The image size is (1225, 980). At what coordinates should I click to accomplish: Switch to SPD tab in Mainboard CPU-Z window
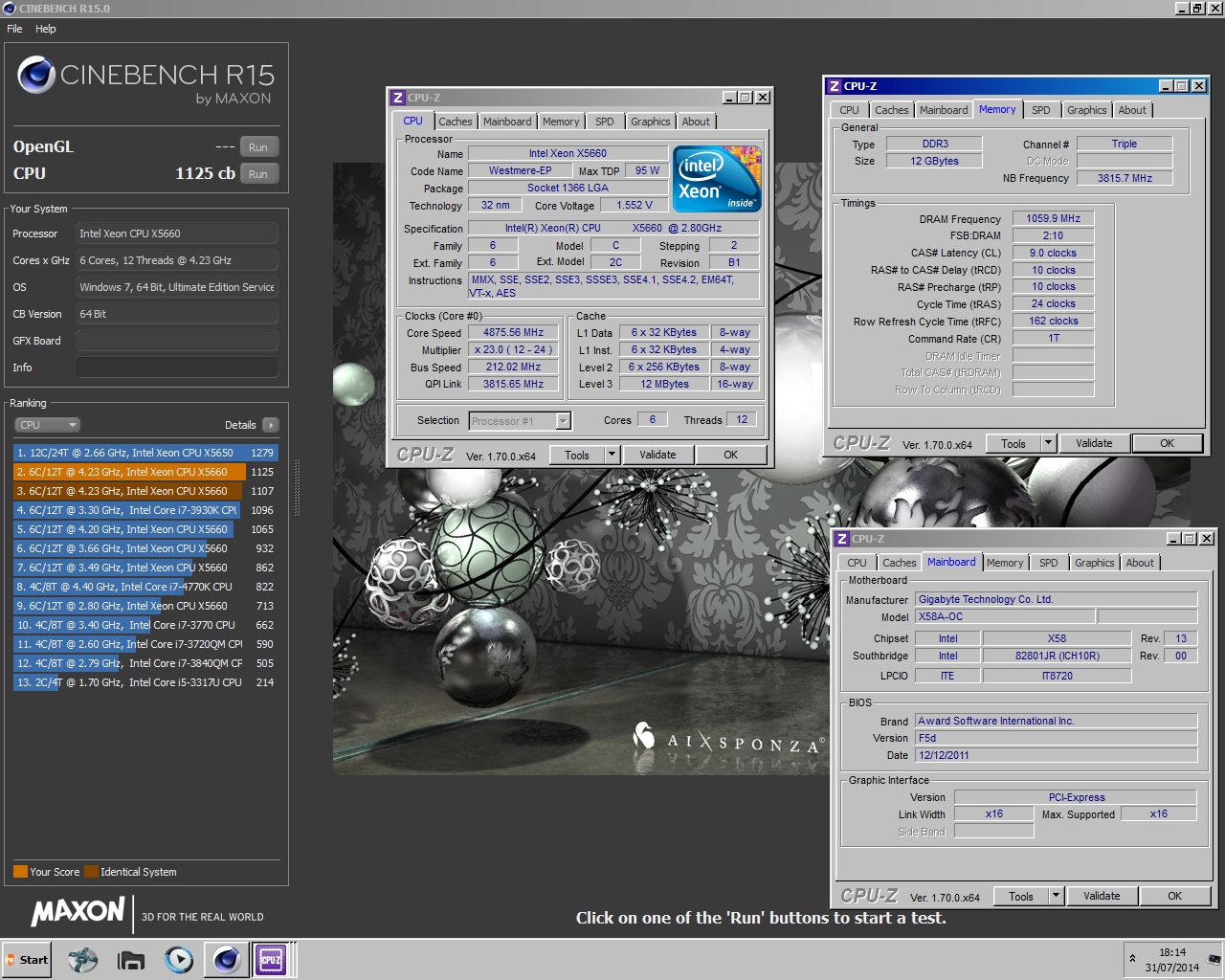(x=1048, y=563)
